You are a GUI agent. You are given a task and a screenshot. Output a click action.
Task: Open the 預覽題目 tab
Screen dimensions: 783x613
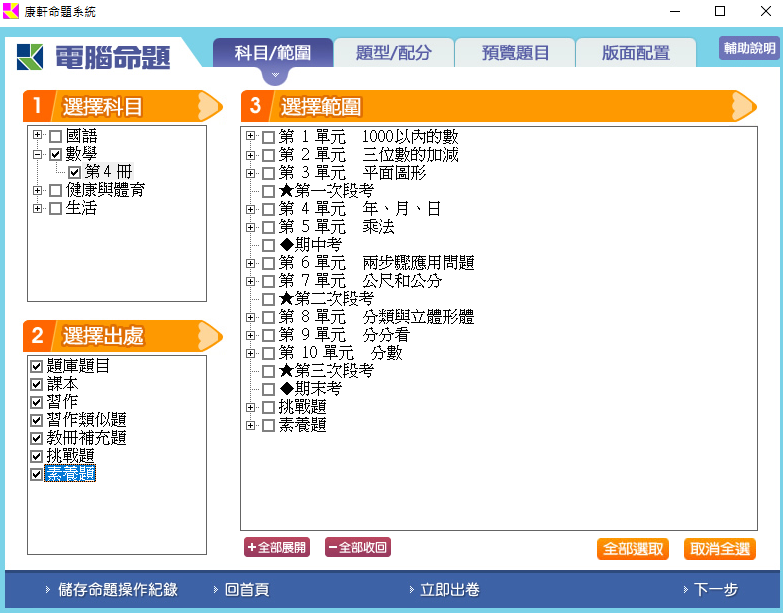click(x=515, y=53)
